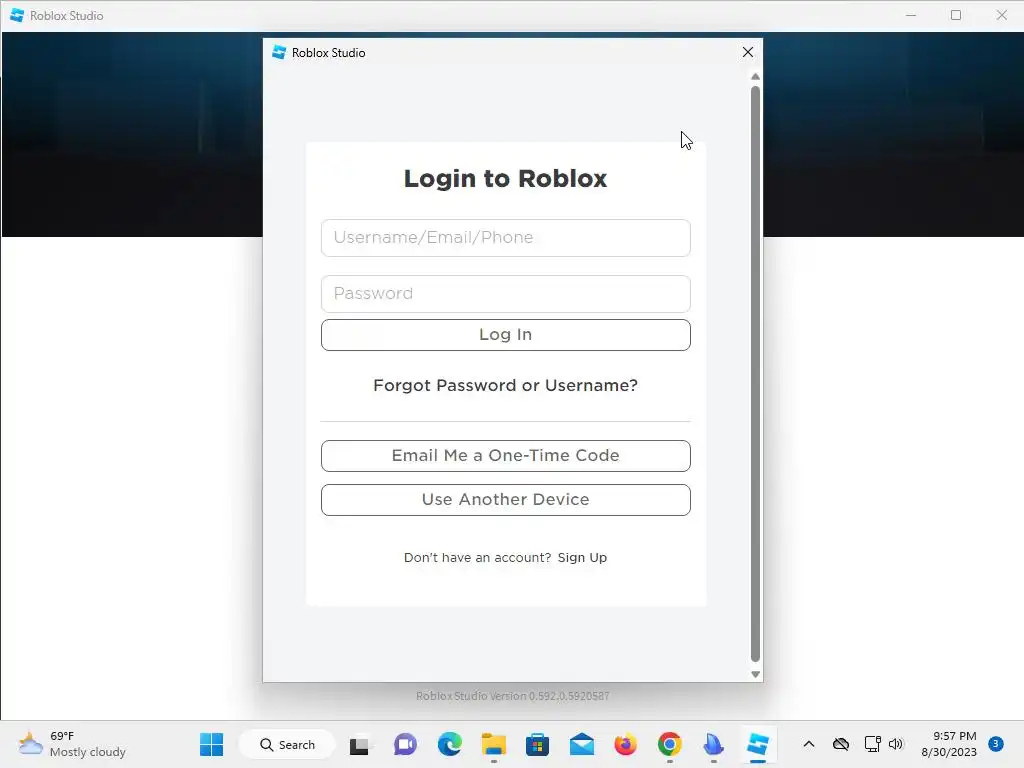Image resolution: width=1024 pixels, height=768 pixels.
Task: Open the blue feather app in taskbar
Action: pyautogui.click(x=713, y=744)
